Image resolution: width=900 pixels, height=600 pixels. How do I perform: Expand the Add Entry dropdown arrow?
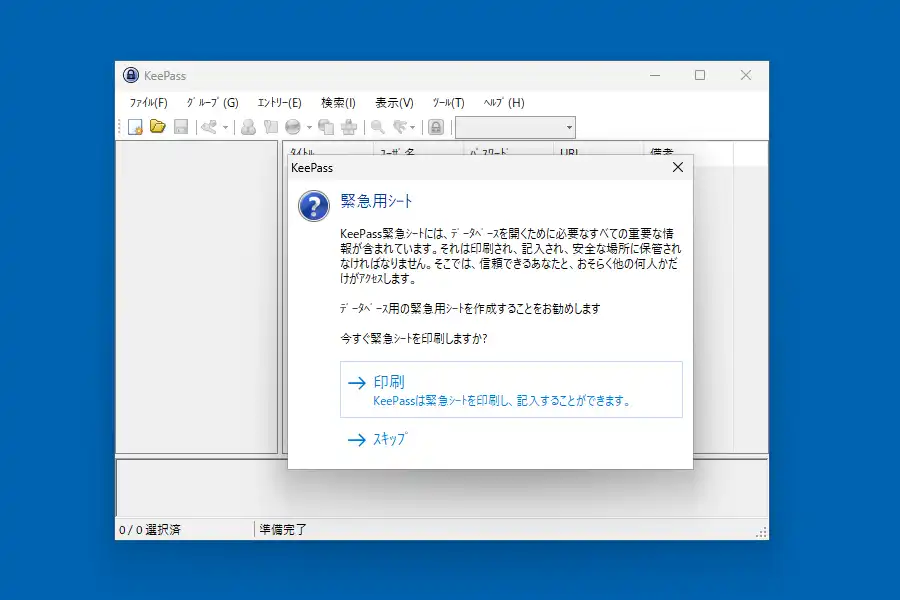(226, 127)
